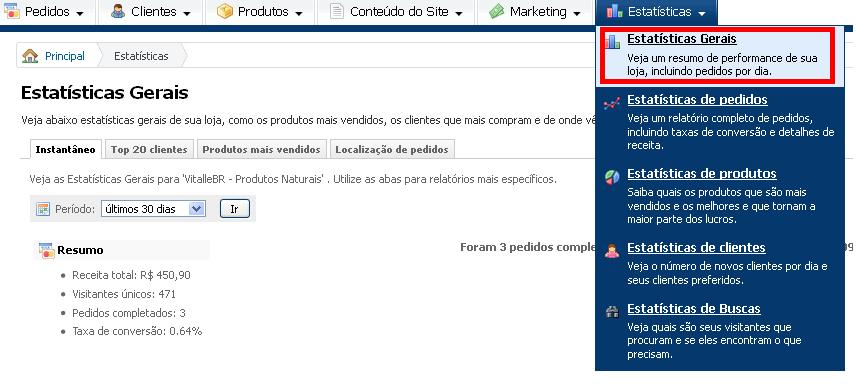Click the Estatísticas de clientes person icon
Image resolution: width=857 pixels, height=389 pixels.
click(612, 251)
